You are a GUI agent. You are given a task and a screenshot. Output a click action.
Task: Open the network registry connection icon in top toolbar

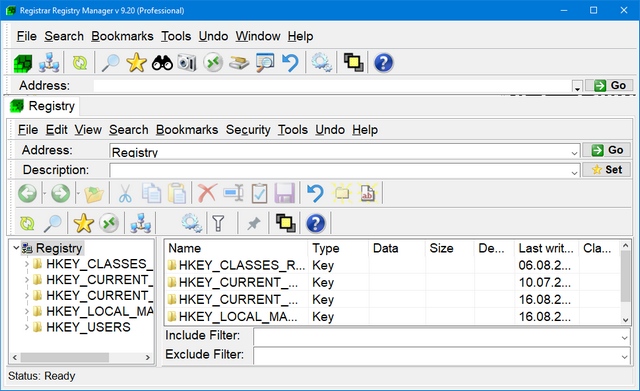49,63
